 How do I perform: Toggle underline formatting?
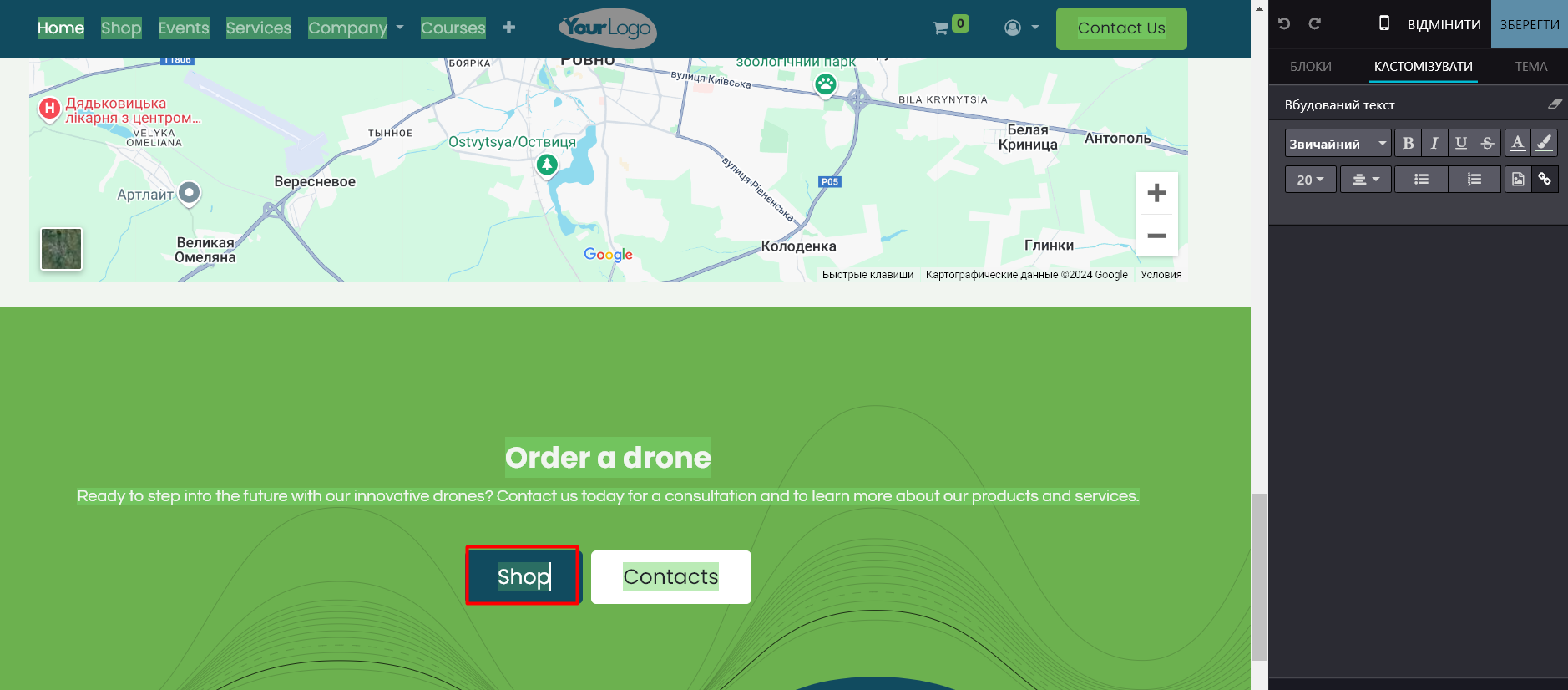[x=1460, y=143]
